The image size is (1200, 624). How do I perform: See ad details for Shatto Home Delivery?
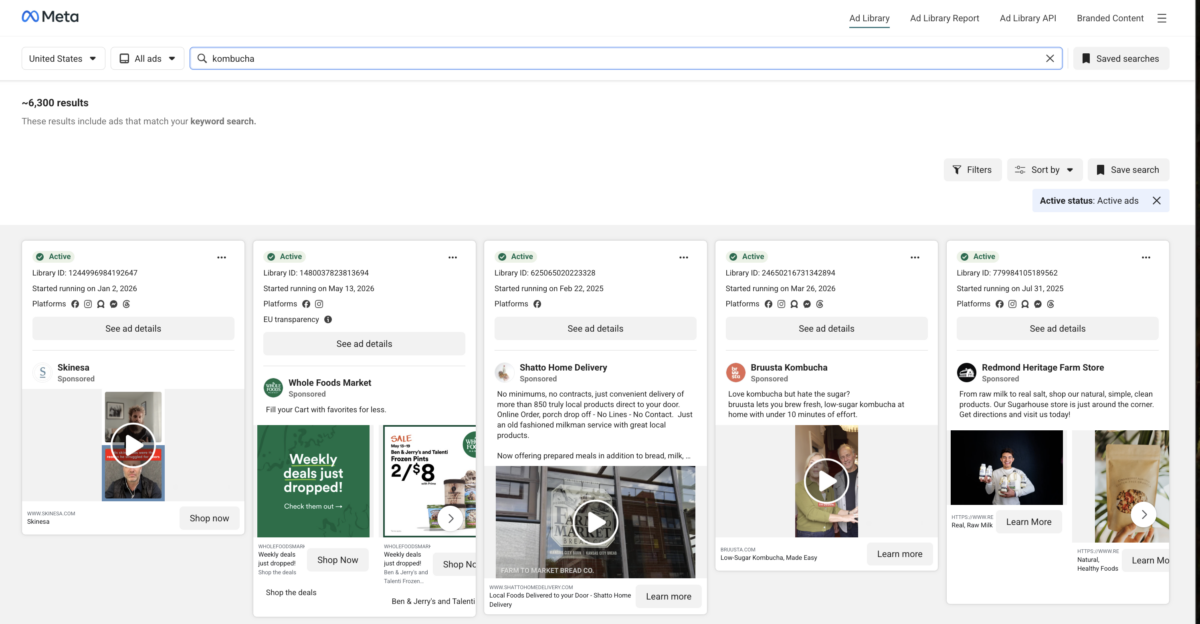[x=595, y=328]
